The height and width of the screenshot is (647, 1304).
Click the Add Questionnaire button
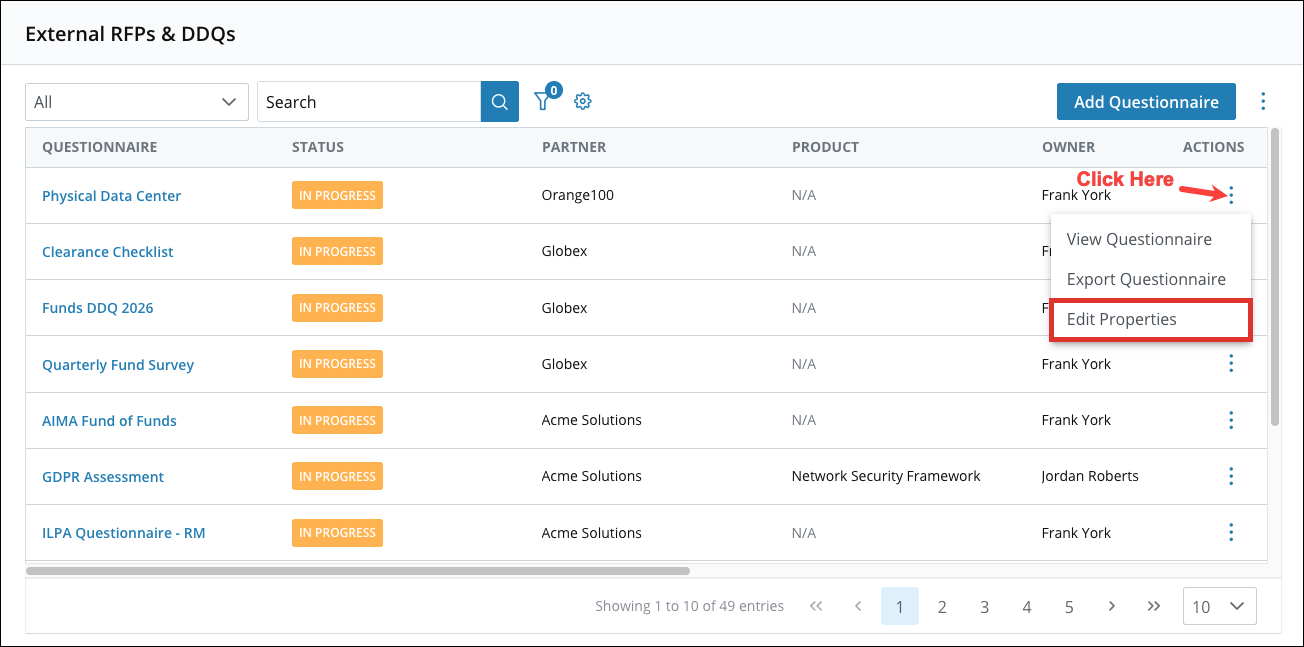coord(1146,102)
